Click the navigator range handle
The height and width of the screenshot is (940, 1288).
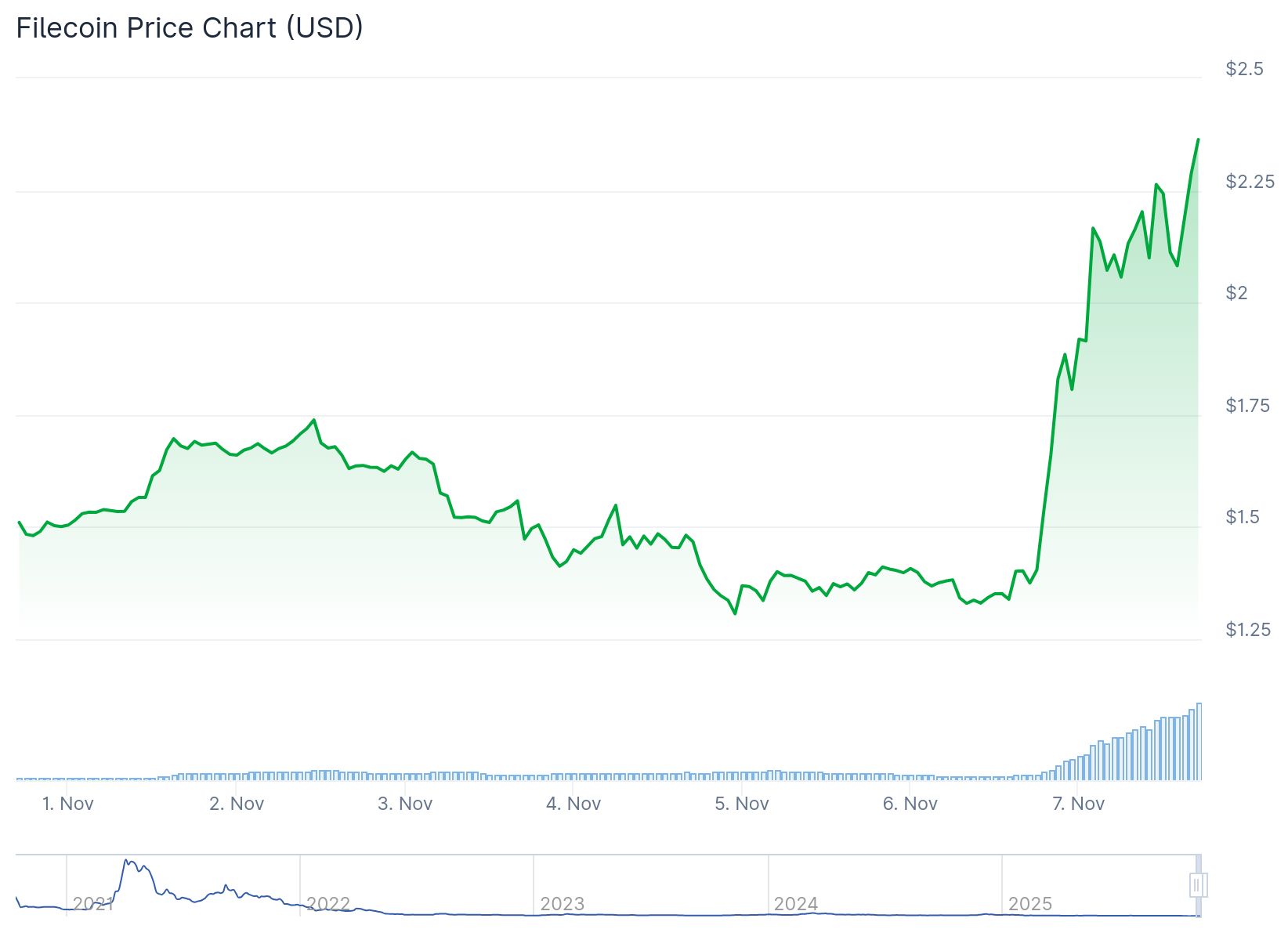1197,885
